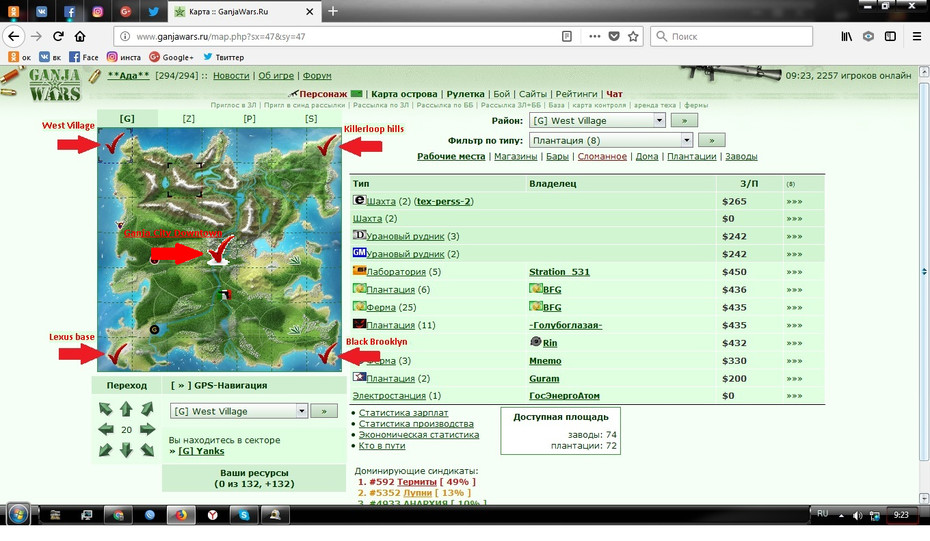Viewport: 930px width, 541px height.
Task: Open the Рулетка menu item
Action: 466,94
